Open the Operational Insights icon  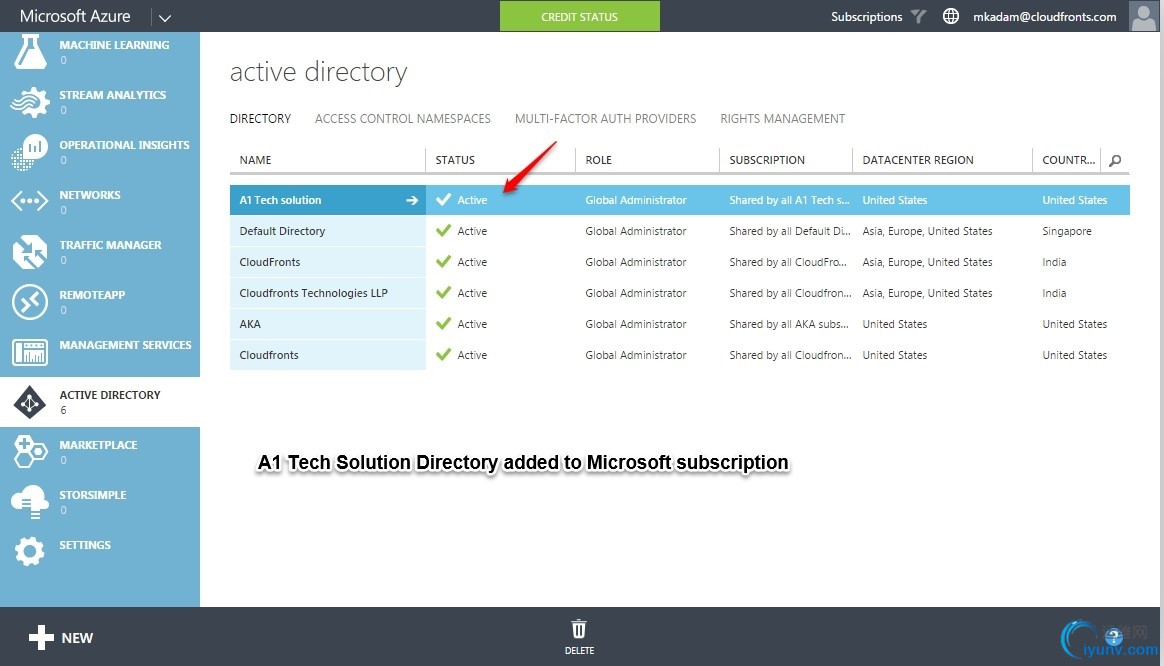[29, 152]
